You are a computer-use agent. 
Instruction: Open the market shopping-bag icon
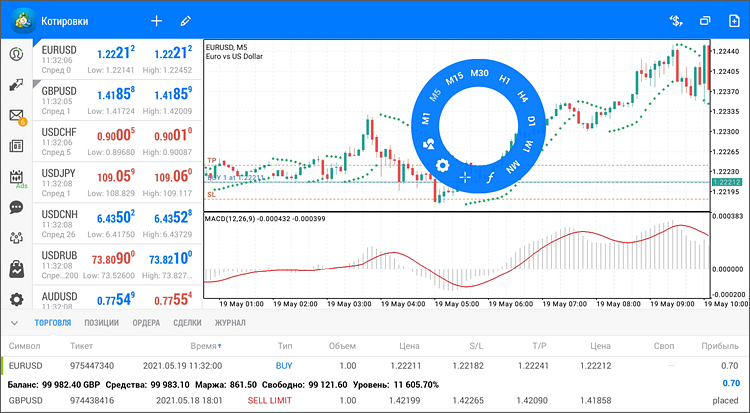[x=16, y=269]
